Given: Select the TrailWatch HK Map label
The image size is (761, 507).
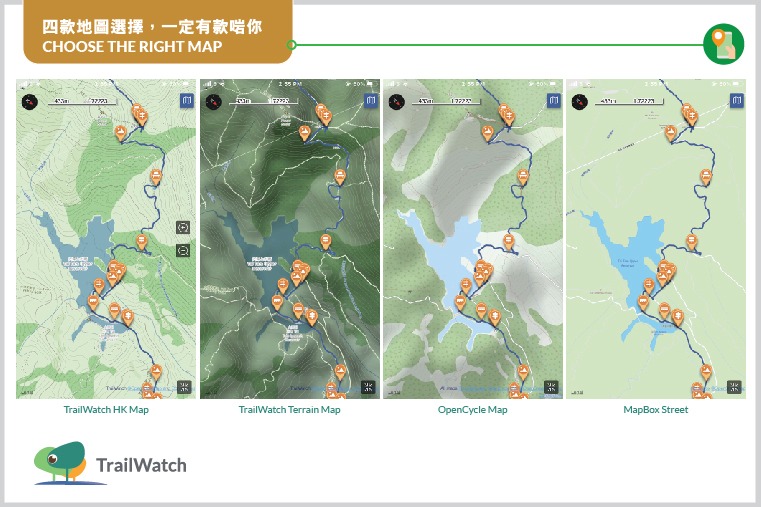Looking at the screenshot, I should tap(106, 410).
